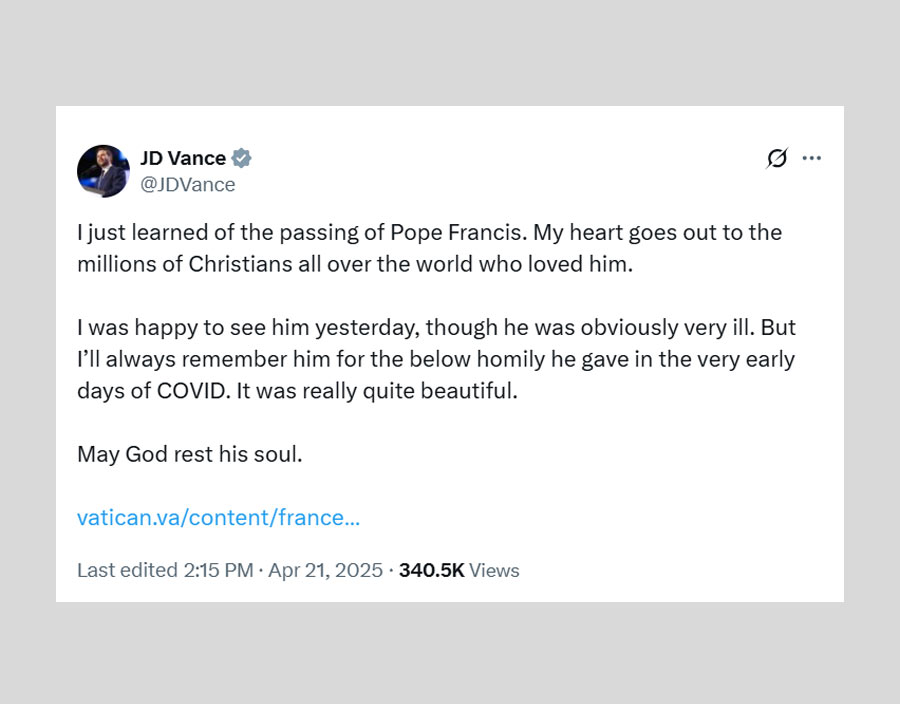Click the word "Views"
The width and height of the screenshot is (900, 704).
click(x=494, y=571)
